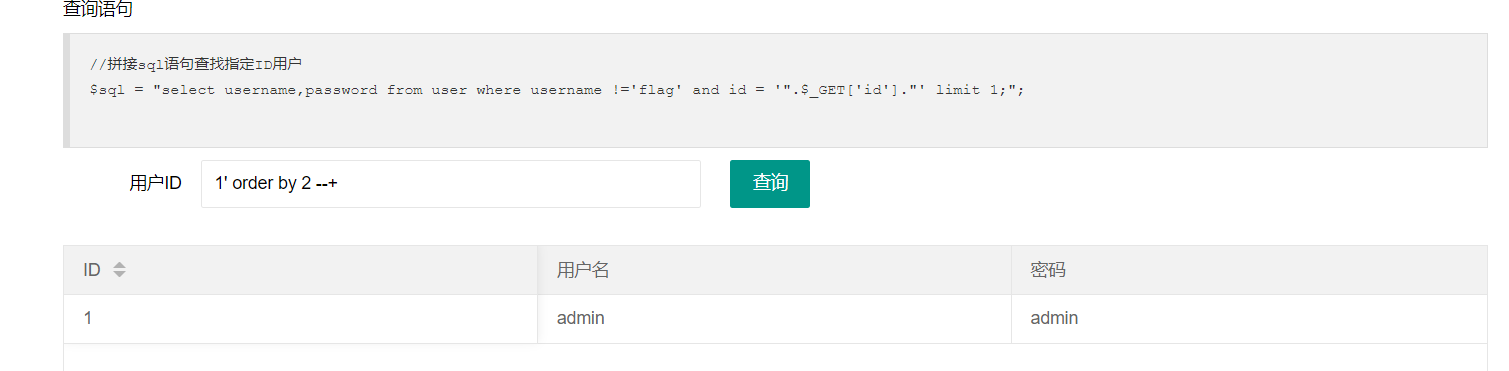
Task: Click the gray left border of code block
Action: click(x=67, y=90)
